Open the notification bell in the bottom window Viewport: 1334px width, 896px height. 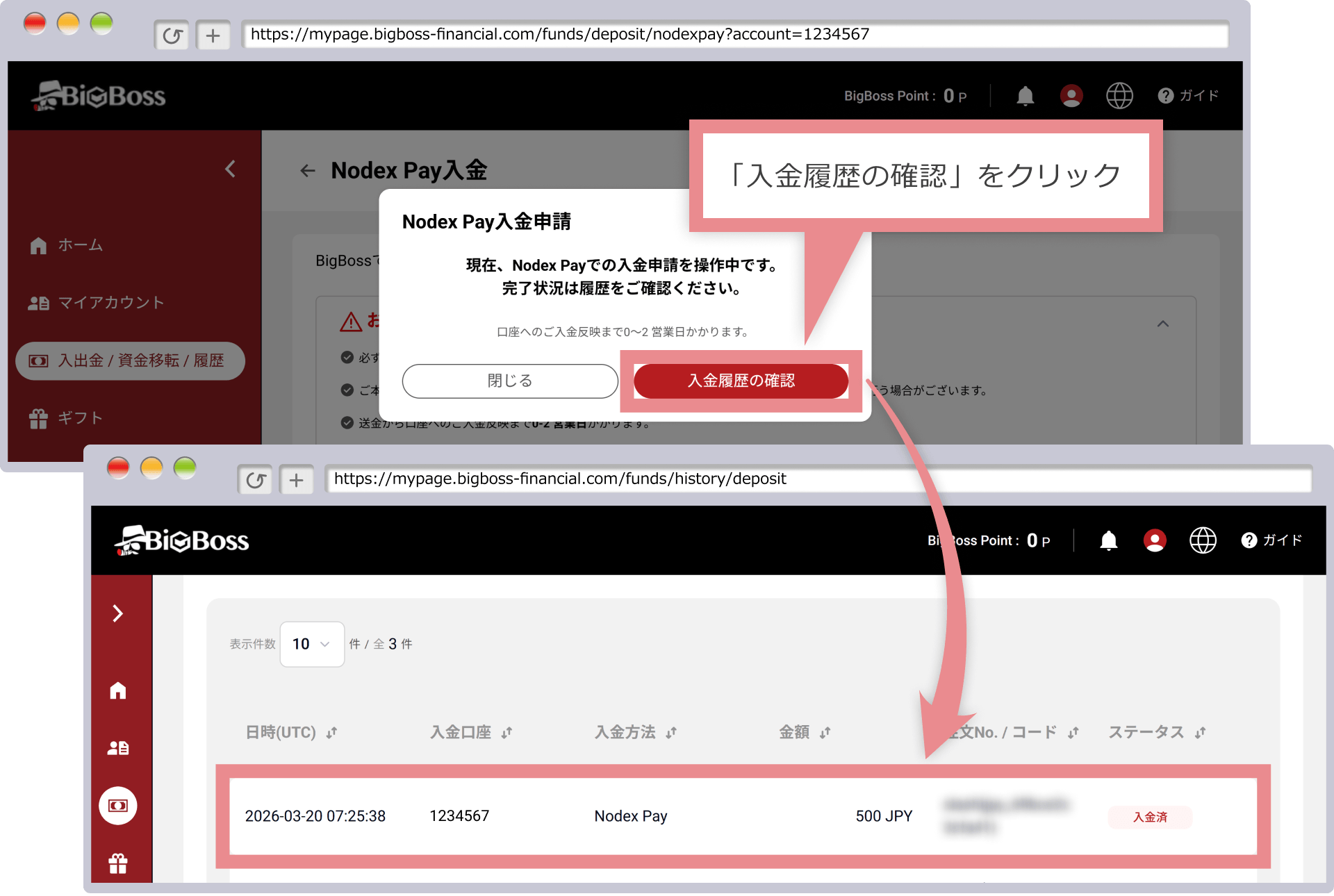1108,540
